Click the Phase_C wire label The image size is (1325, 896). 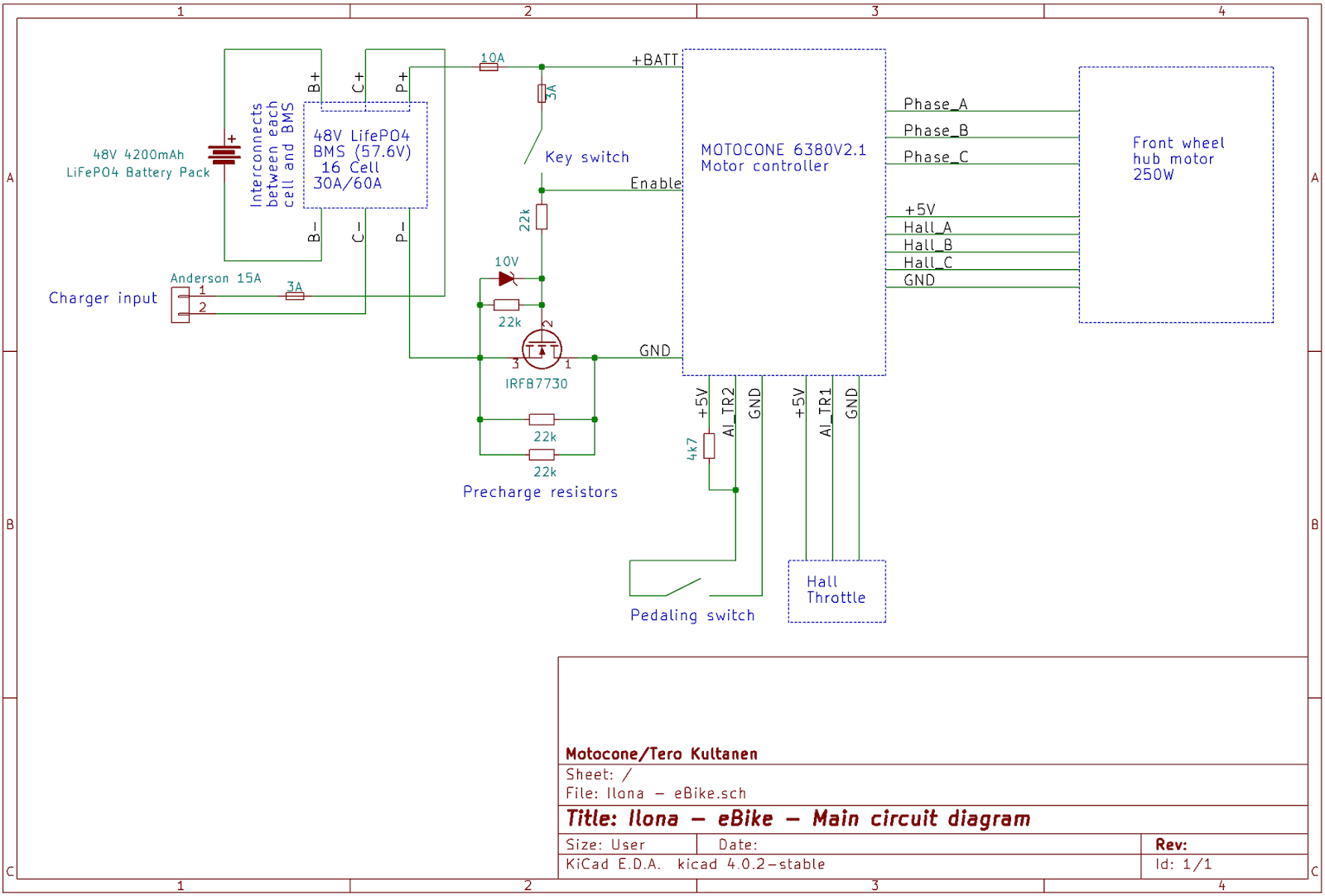(936, 157)
